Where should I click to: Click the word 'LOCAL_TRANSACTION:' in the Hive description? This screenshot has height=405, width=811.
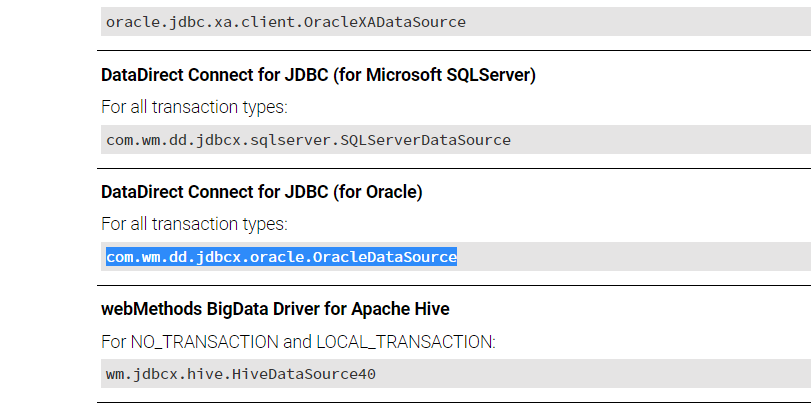pyautogui.click(x=406, y=342)
